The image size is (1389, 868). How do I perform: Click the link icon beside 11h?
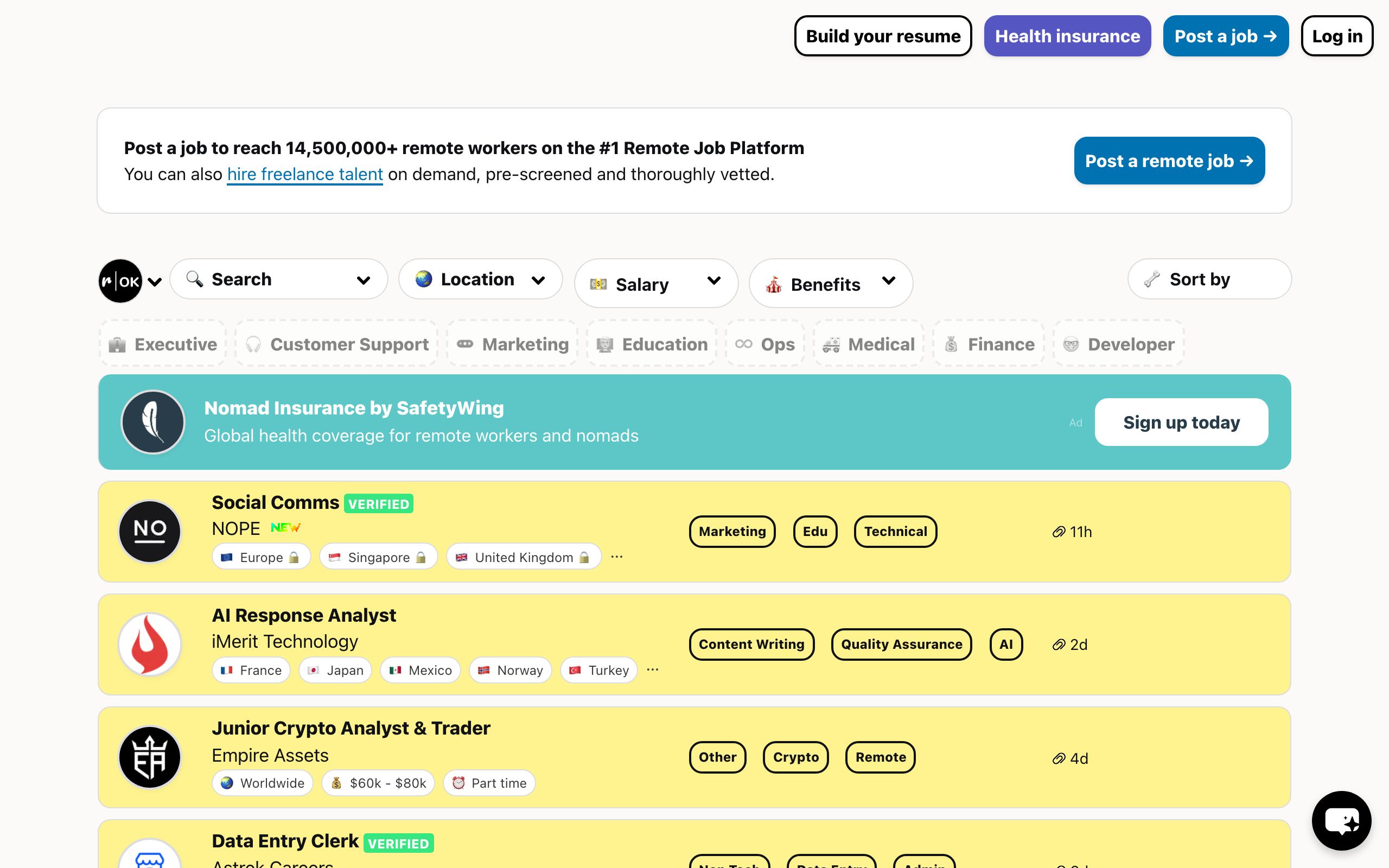point(1059,532)
